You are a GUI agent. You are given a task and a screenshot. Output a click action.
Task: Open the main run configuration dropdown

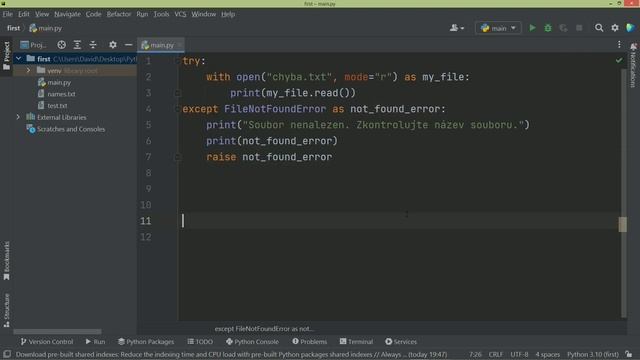coord(498,28)
